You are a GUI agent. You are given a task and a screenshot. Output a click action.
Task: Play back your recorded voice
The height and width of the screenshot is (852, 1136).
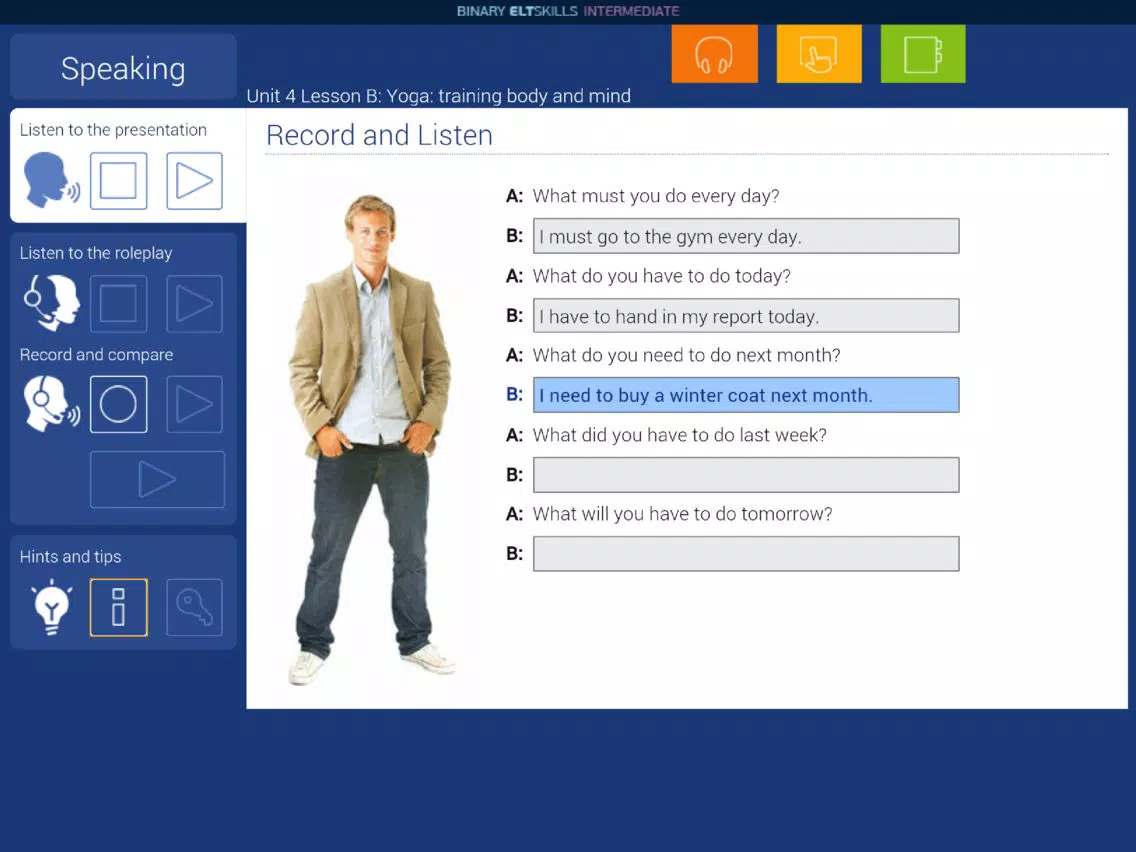194,404
